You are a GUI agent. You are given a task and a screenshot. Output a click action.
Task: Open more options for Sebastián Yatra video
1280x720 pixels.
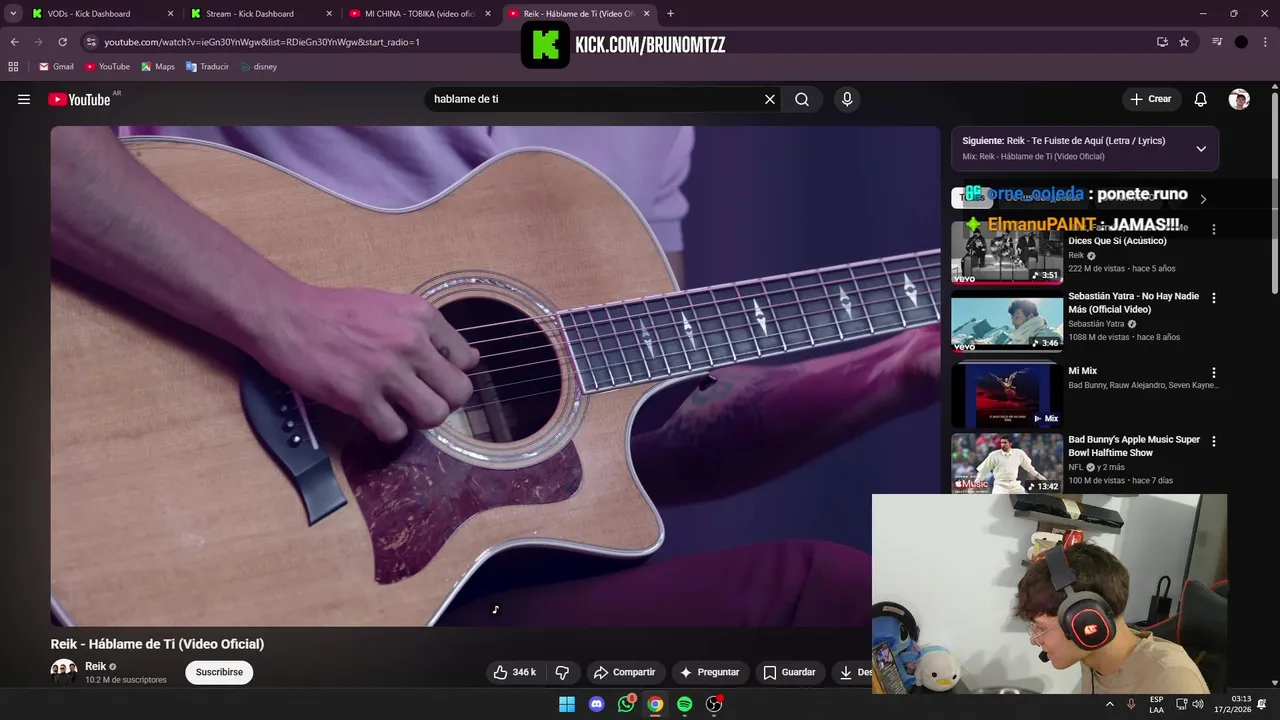[x=1214, y=298]
